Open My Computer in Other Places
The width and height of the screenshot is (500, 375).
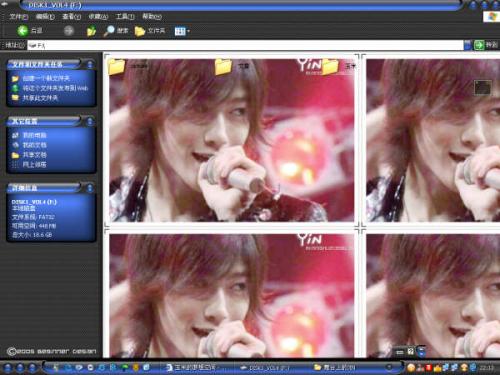(34, 135)
